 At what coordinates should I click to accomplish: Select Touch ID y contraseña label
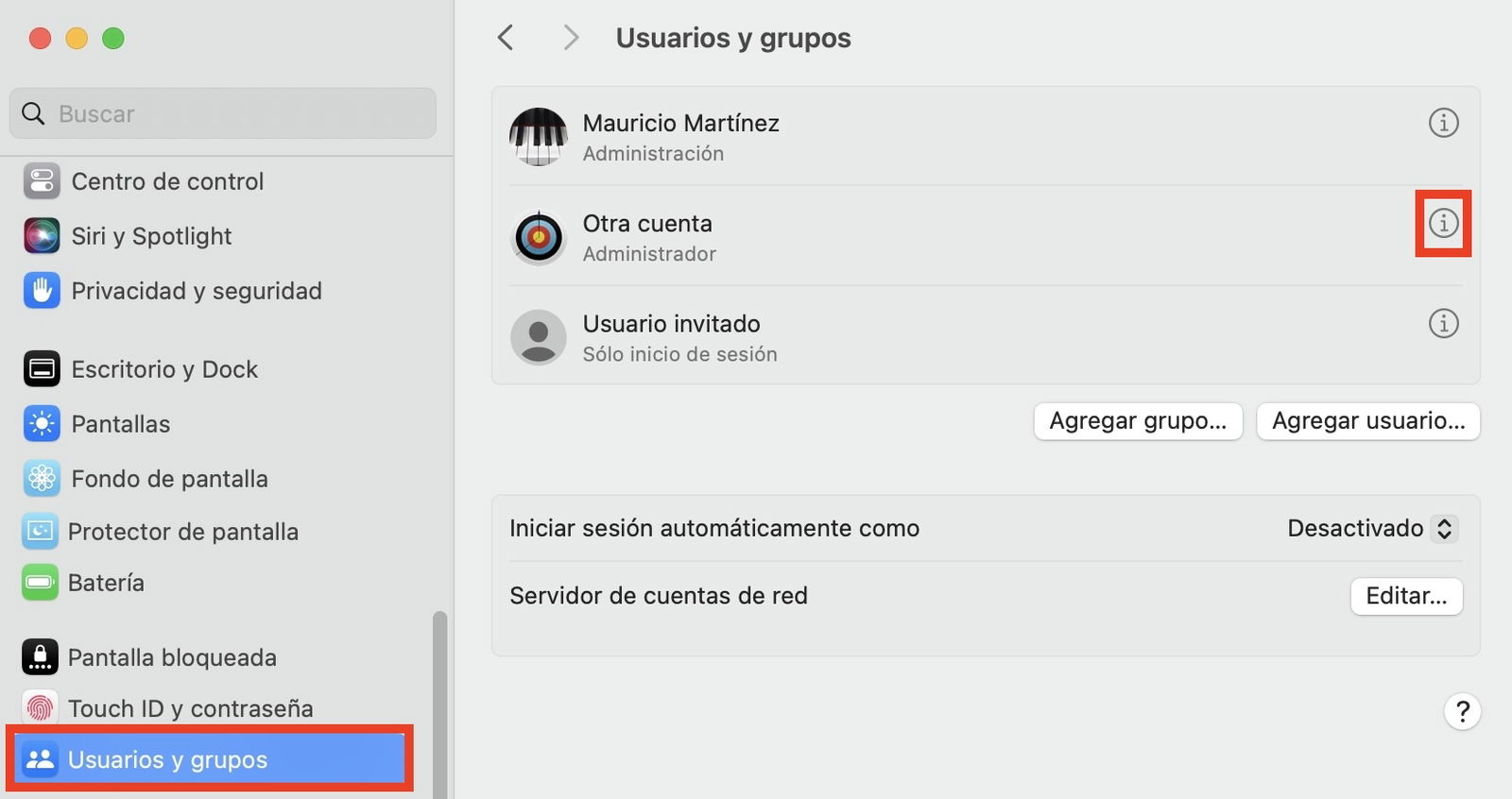tap(191, 708)
